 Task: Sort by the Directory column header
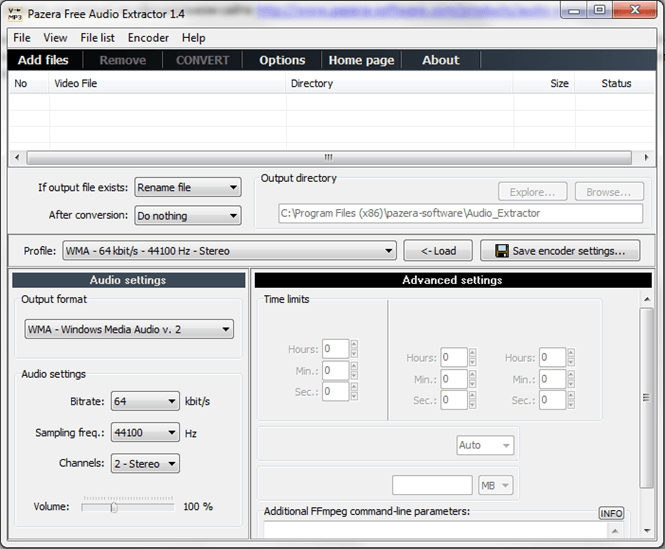pyautogui.click(x=400, y=84)
